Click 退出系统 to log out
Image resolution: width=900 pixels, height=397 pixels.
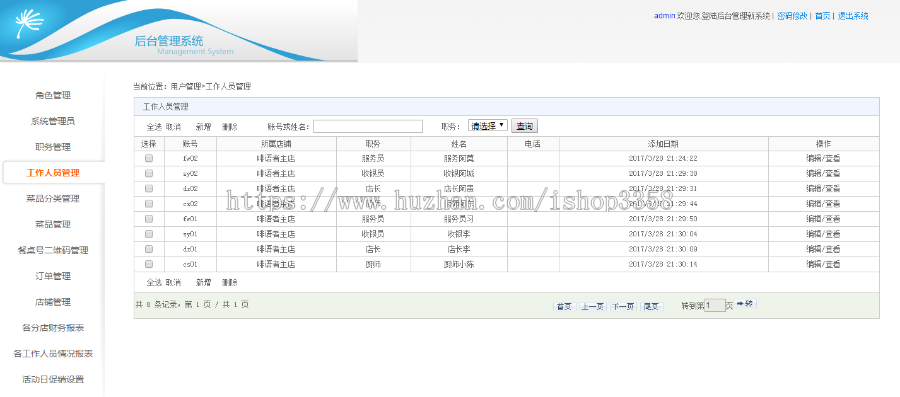[x=853, y=16]
